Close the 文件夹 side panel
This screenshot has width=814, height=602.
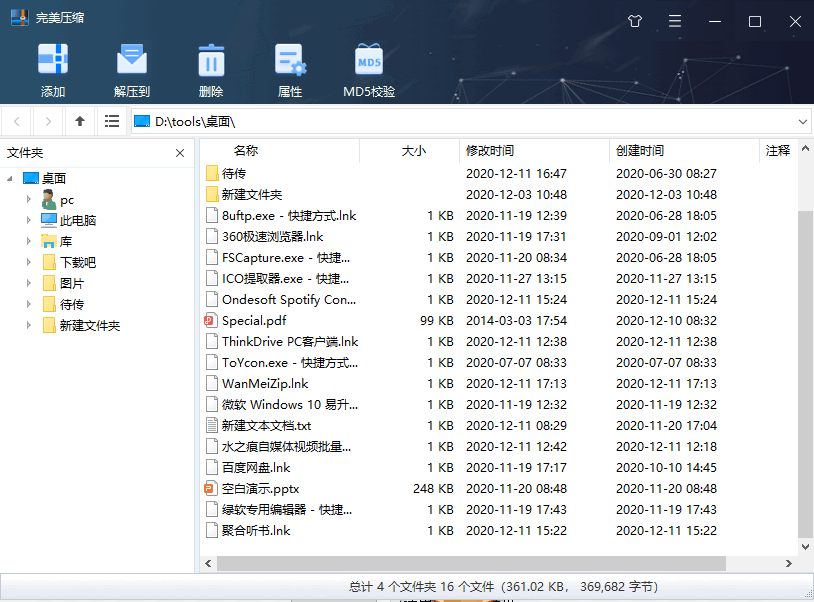pos(180,153)
